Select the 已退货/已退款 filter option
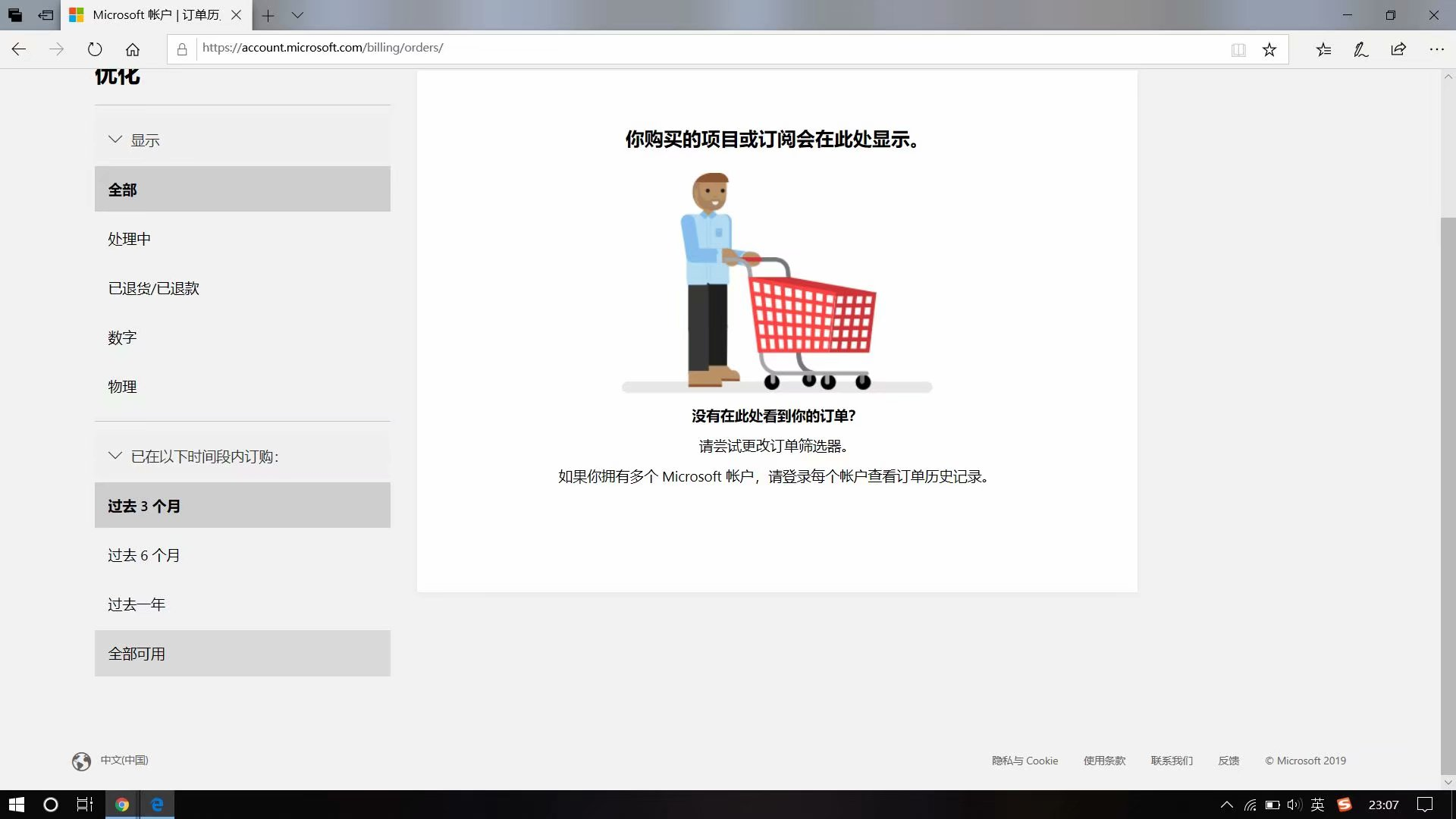Screen dimensions: 1456x819 point(153,288)
